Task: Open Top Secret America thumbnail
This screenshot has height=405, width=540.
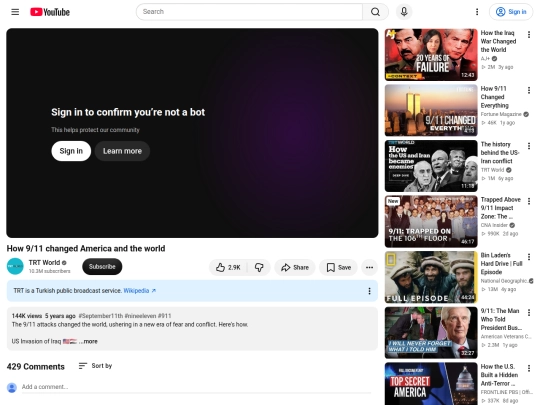Action: click(431, 384)
